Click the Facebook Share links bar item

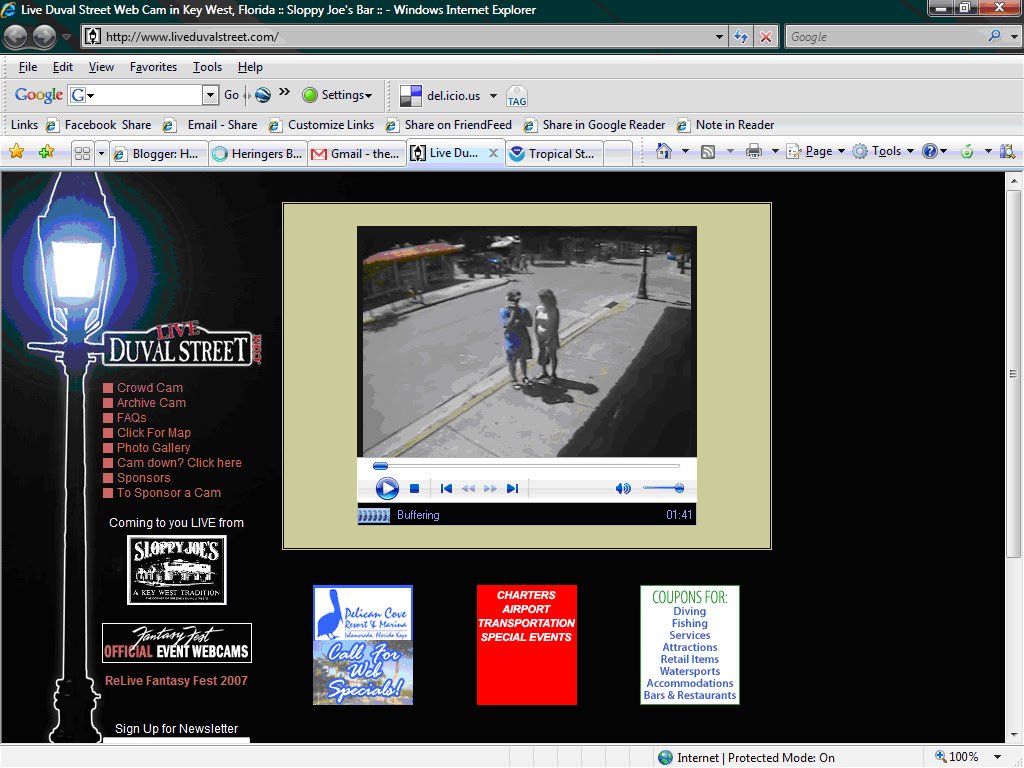99,125
